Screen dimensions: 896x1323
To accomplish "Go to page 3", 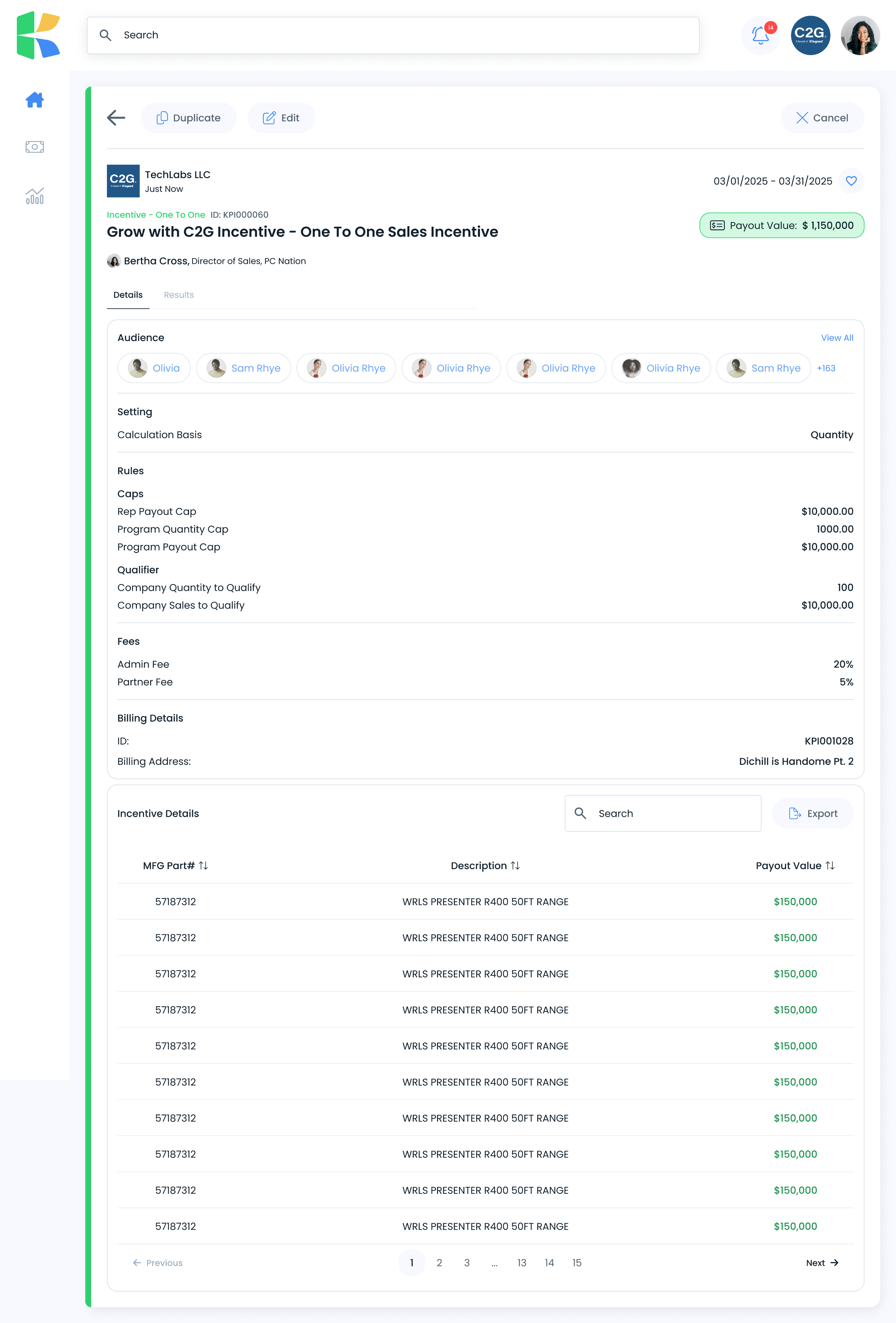I will (467, 1263).
